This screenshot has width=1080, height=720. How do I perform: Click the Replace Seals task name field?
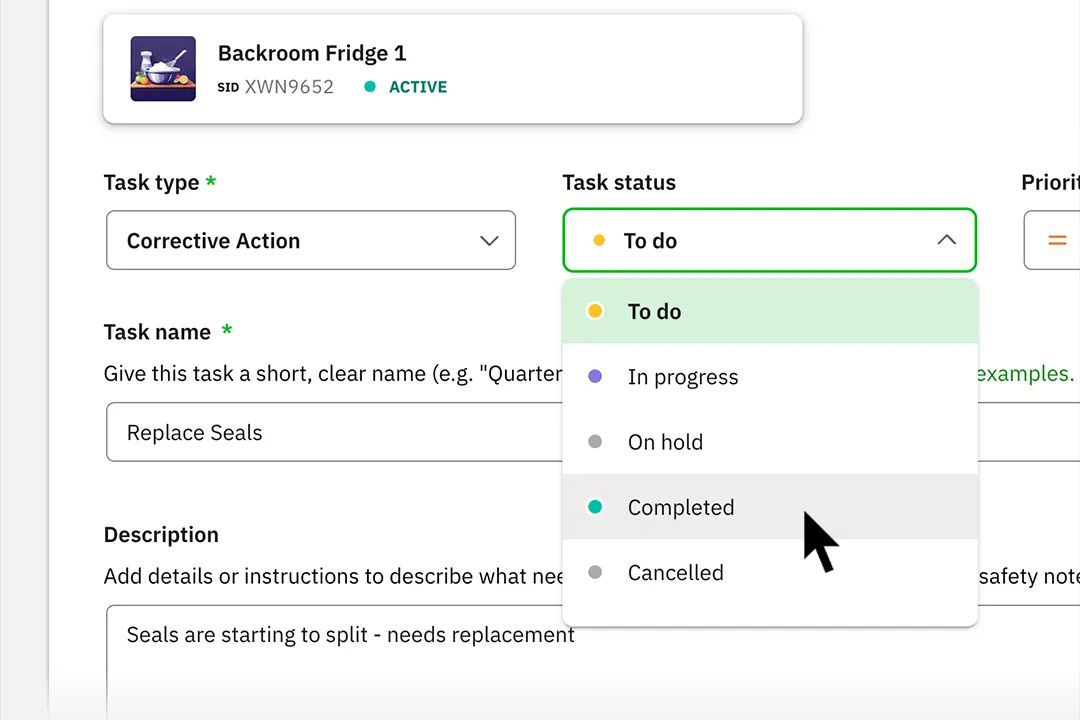tap(334, 432)
